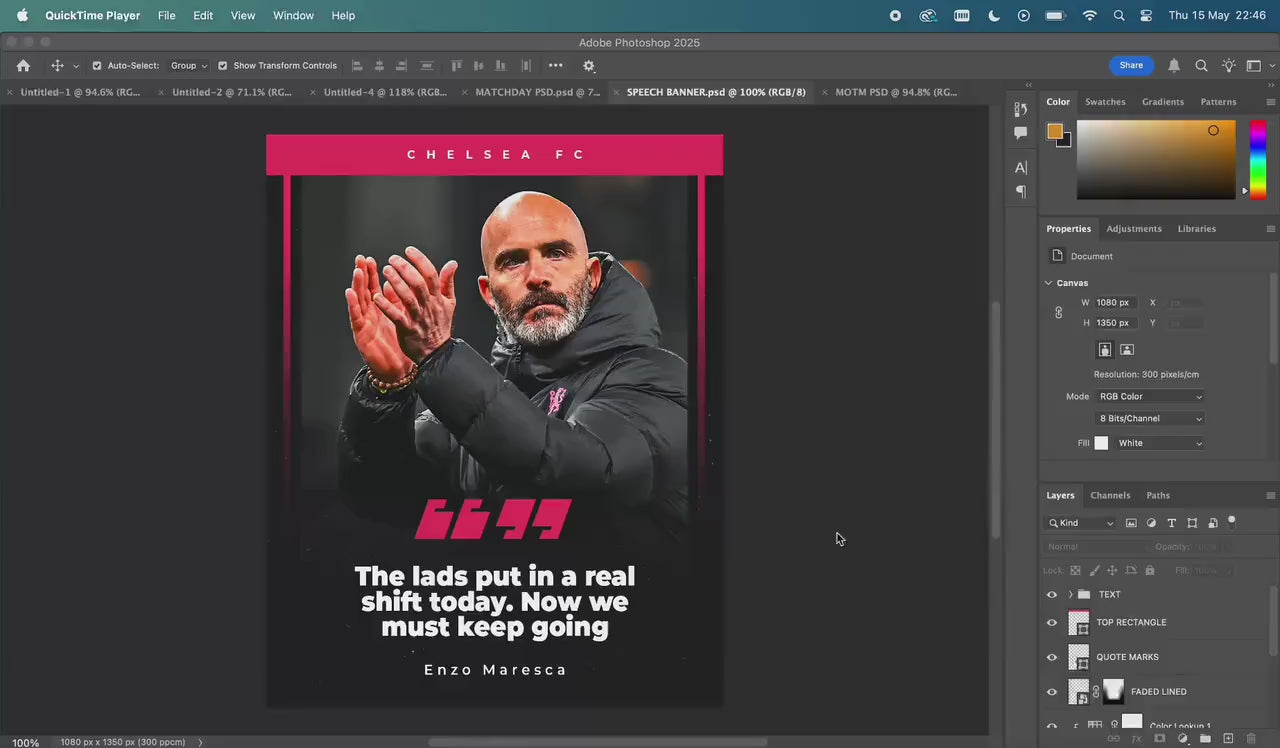Open the History panel icon
1280x748 pixels.
(1020, 109)
